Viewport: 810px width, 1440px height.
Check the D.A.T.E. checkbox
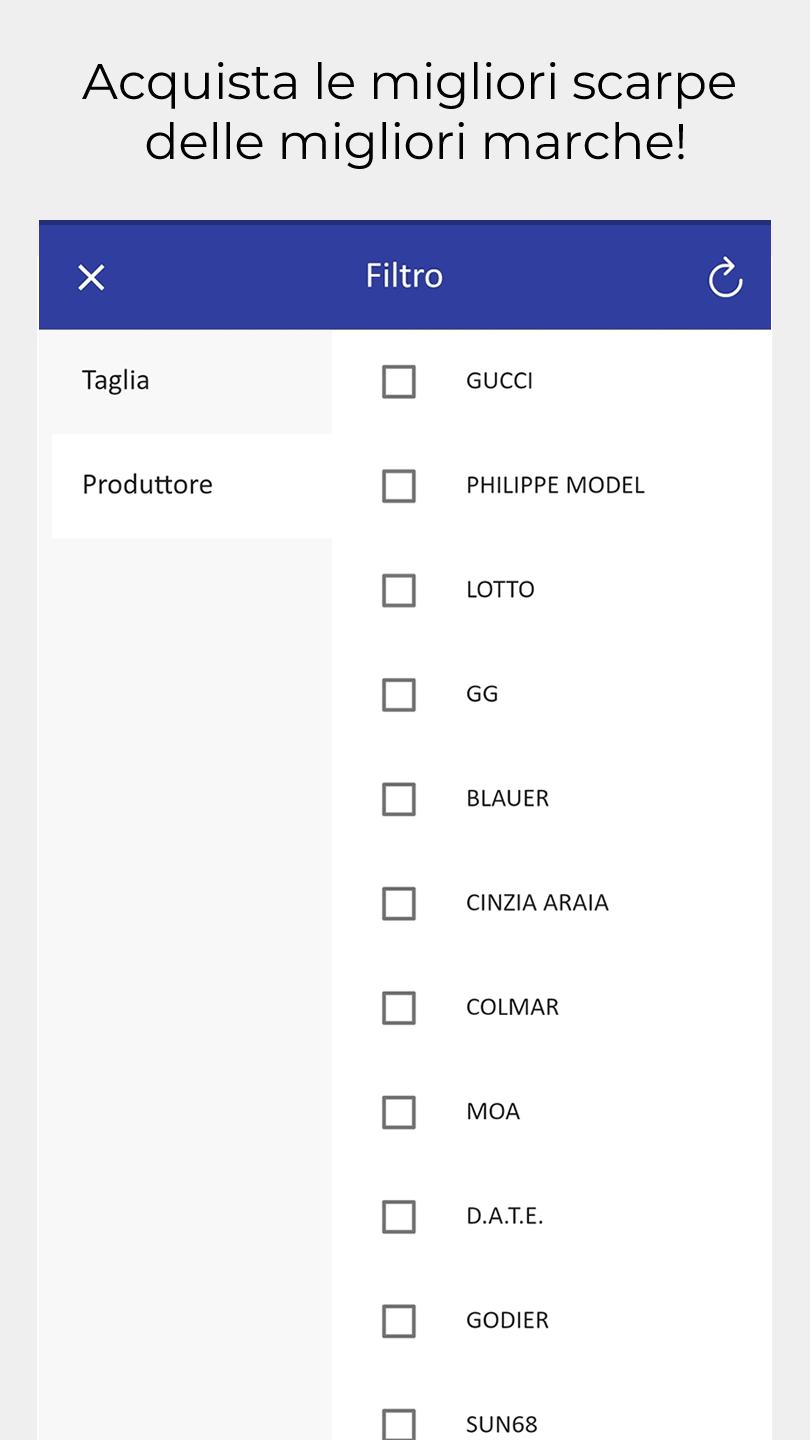[399, 1216]
